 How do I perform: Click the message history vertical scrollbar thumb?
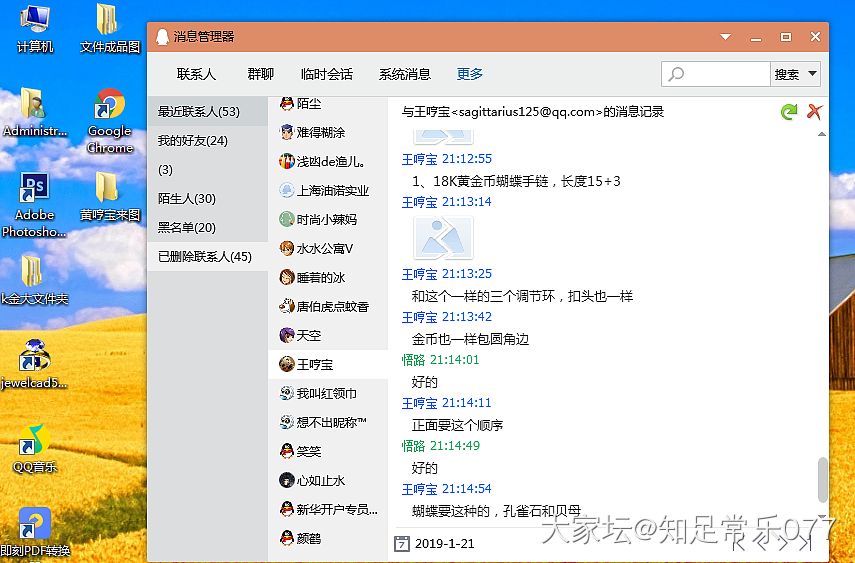click(823, 478)
